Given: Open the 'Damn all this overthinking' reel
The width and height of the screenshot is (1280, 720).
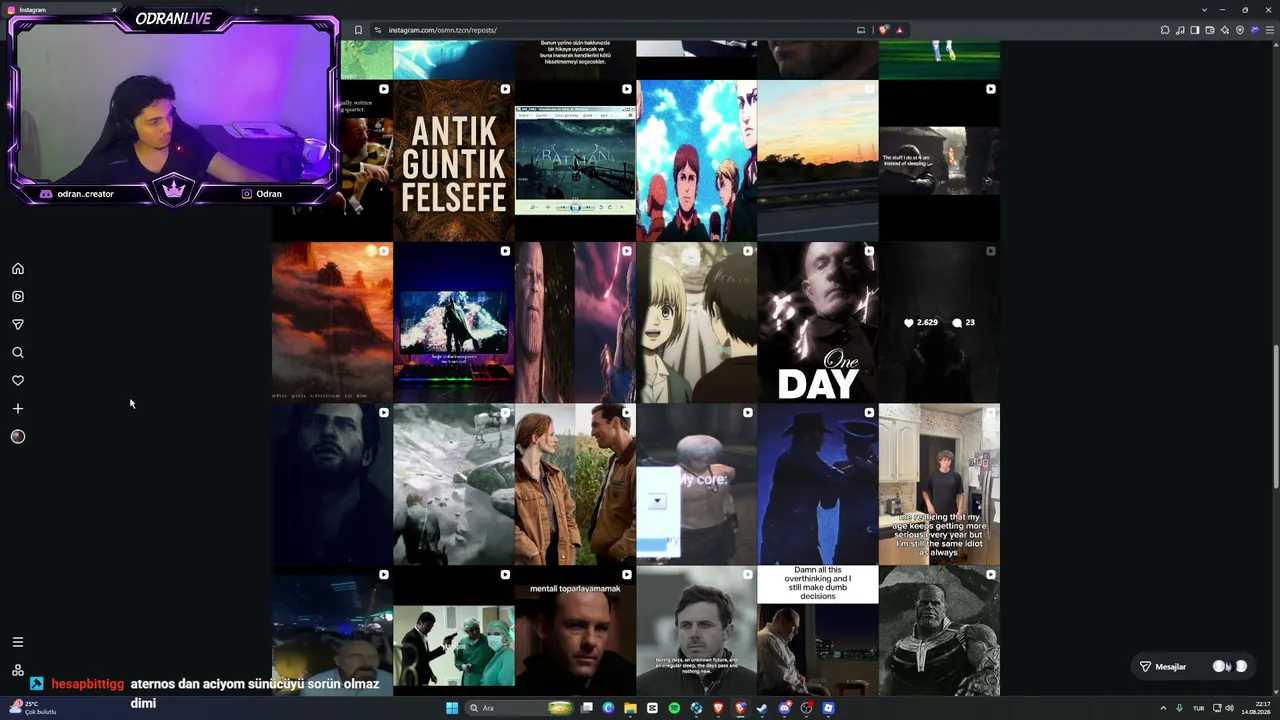Looking at the screenshot, I should pyautogui.click(x=818, y=632).
